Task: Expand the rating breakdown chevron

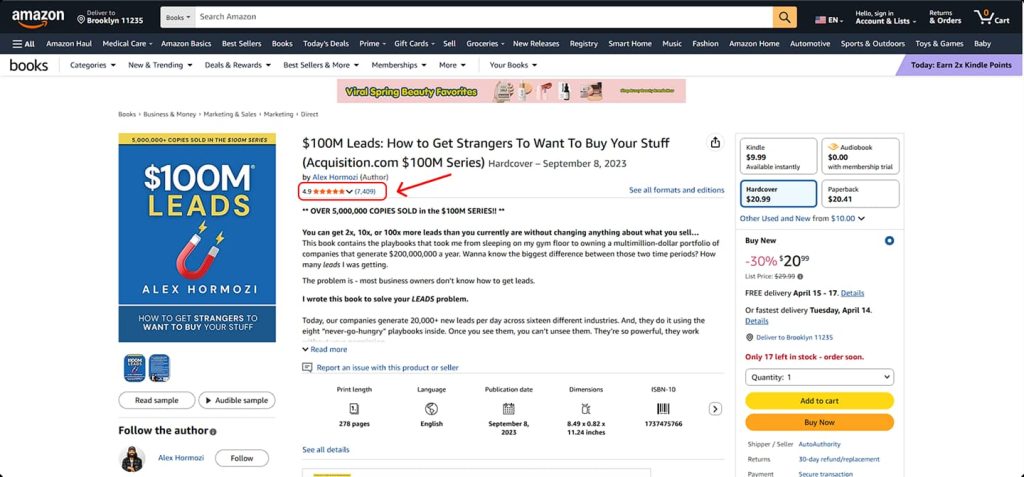Action: click(x=349, y=191)
